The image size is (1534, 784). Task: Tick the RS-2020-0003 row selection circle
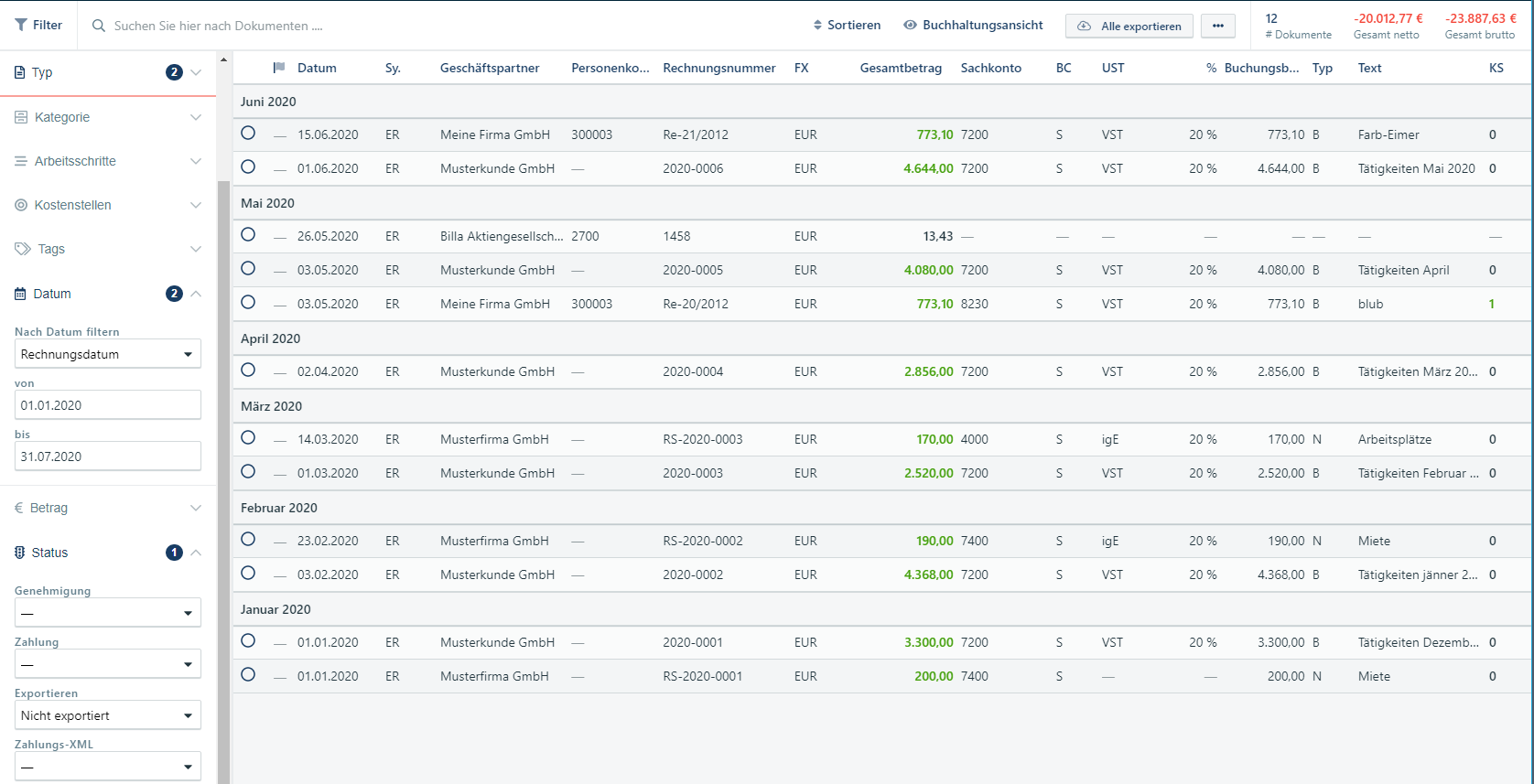pyautogui.click(x=248, y=438)
